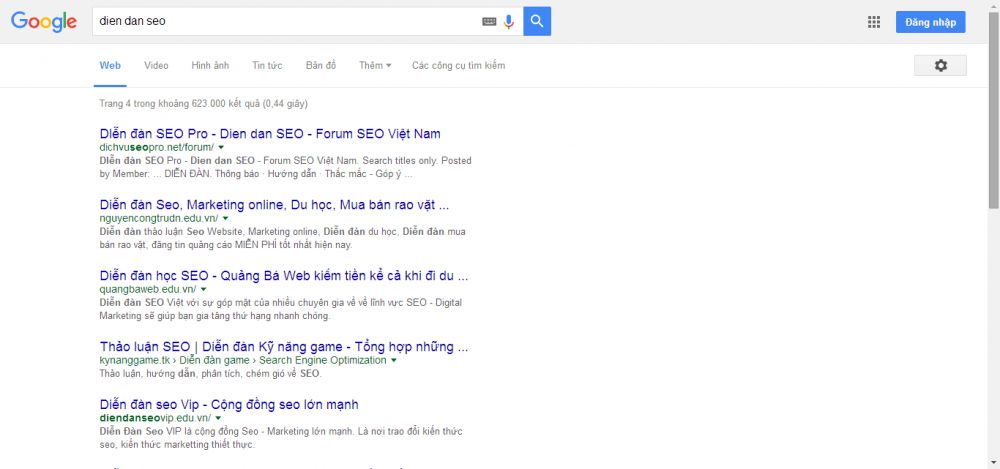Expand arrow next to quangbaweb.edu.vn/ URL

[x=202, y=290]
